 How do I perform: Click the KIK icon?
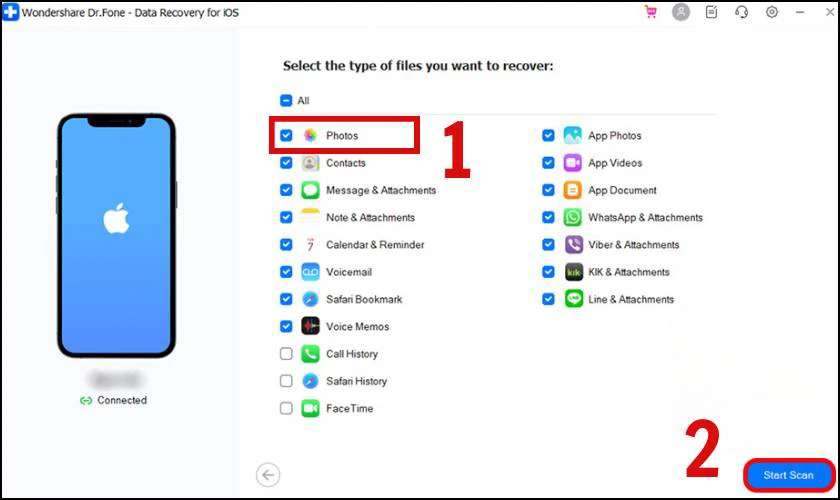click(574, 272)
